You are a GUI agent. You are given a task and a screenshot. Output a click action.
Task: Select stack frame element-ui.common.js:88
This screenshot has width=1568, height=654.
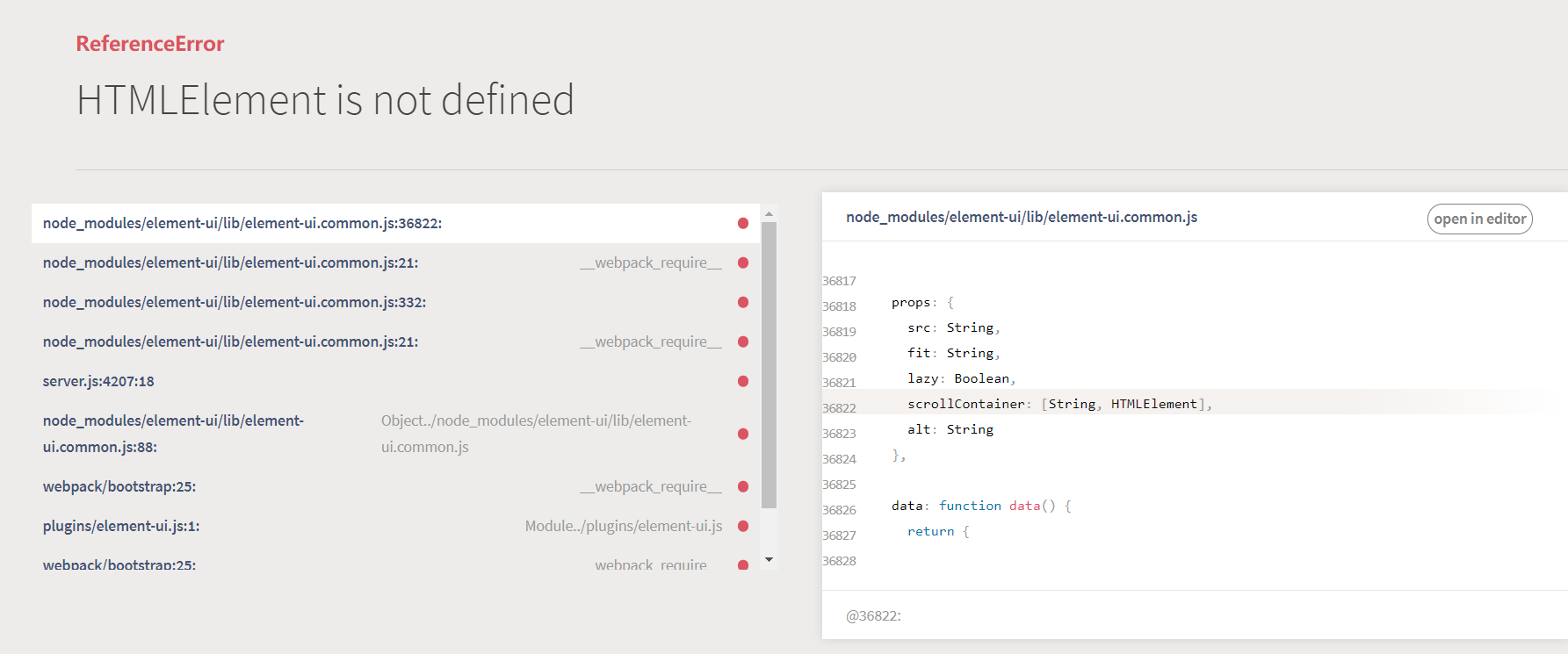tap(395, 434)
